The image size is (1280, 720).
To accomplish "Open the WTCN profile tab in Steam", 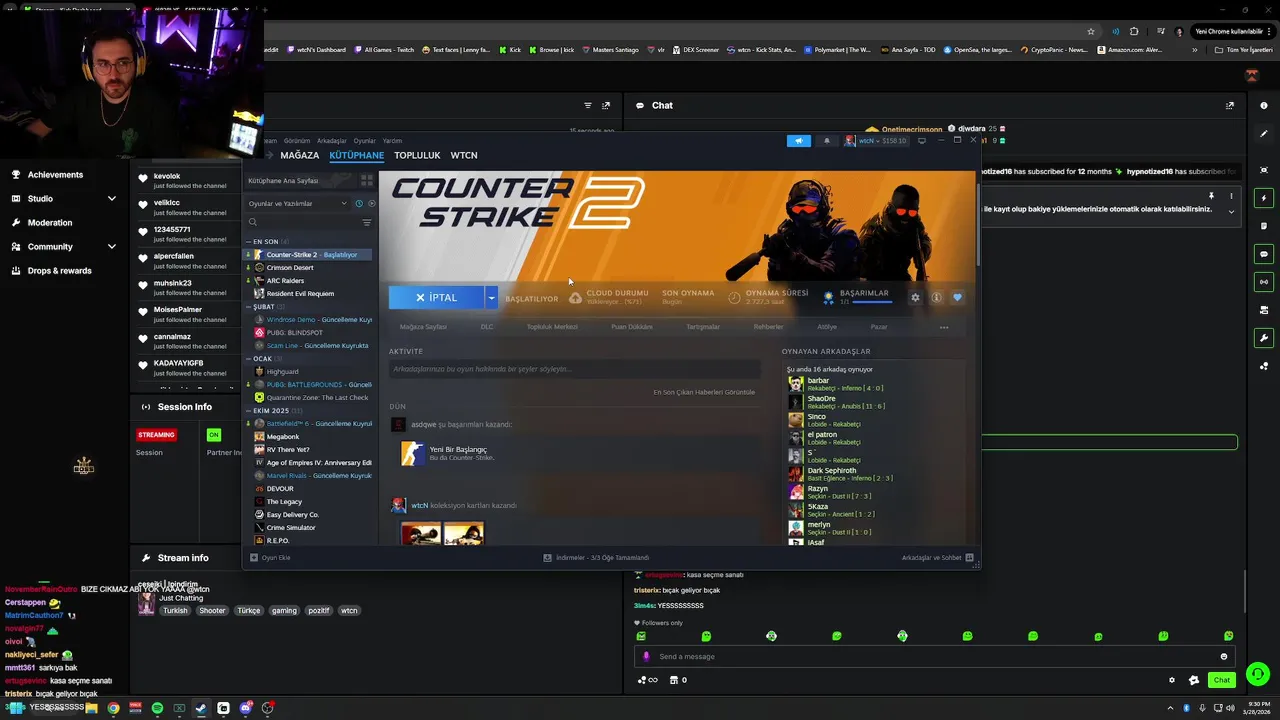I will pos(463,155).
